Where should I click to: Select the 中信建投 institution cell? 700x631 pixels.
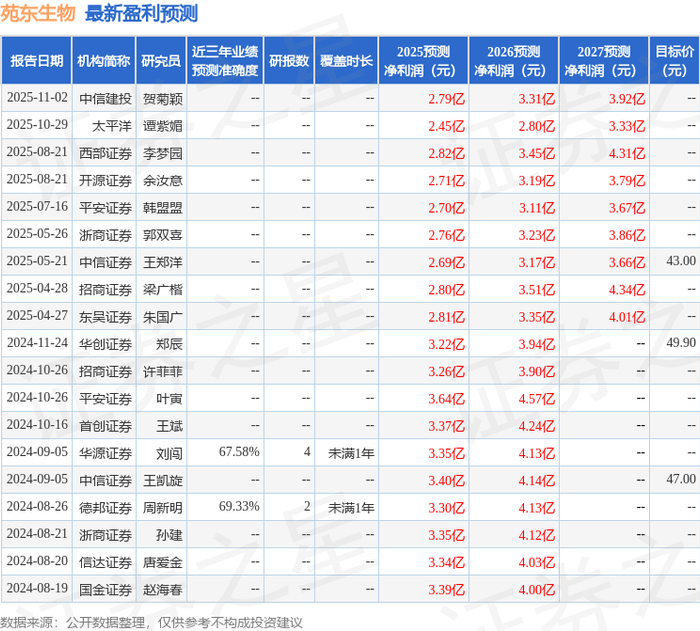click(105, 98)
